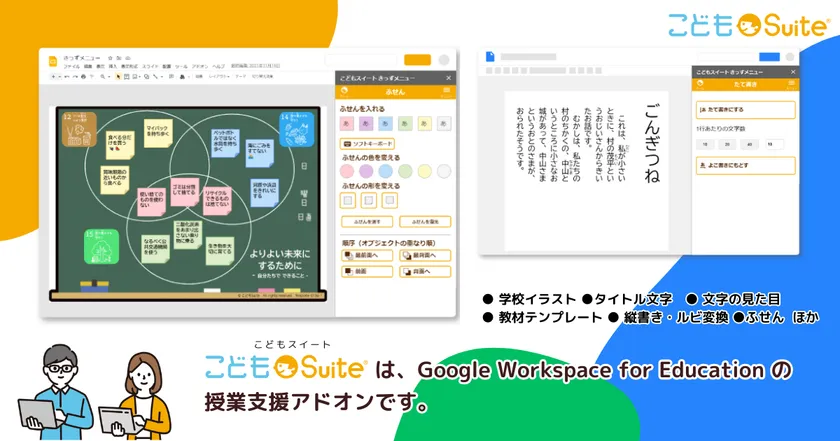Open dropdown arrow beside insert image
The width and height of the screenshot is (840, 441).
coord(139,77)
